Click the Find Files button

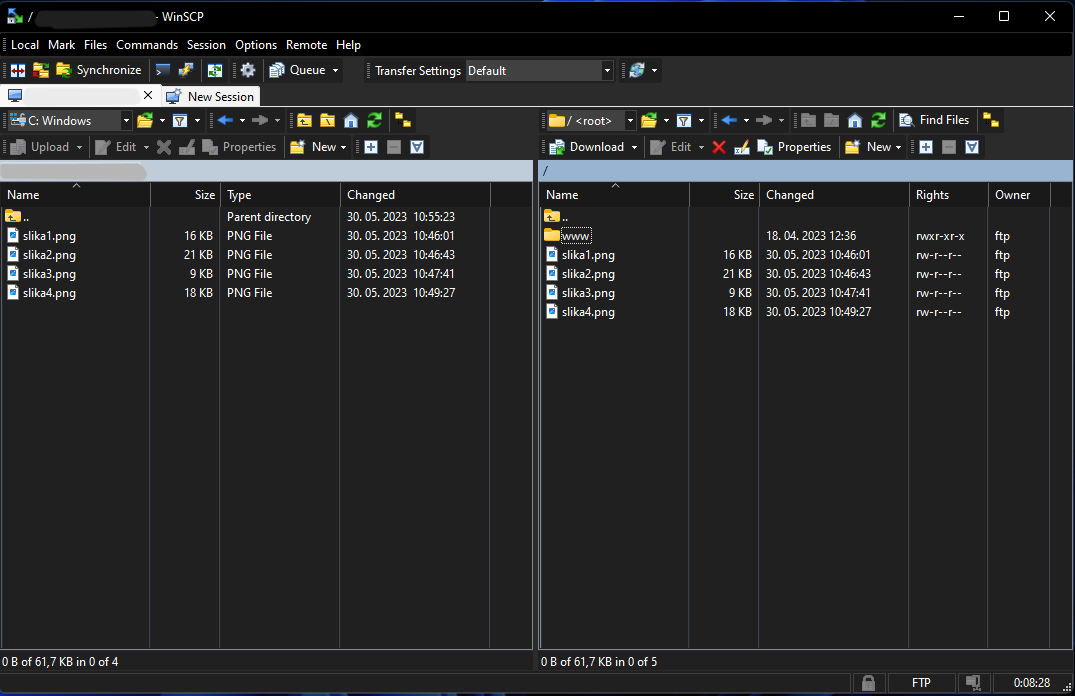coord(935,120)
